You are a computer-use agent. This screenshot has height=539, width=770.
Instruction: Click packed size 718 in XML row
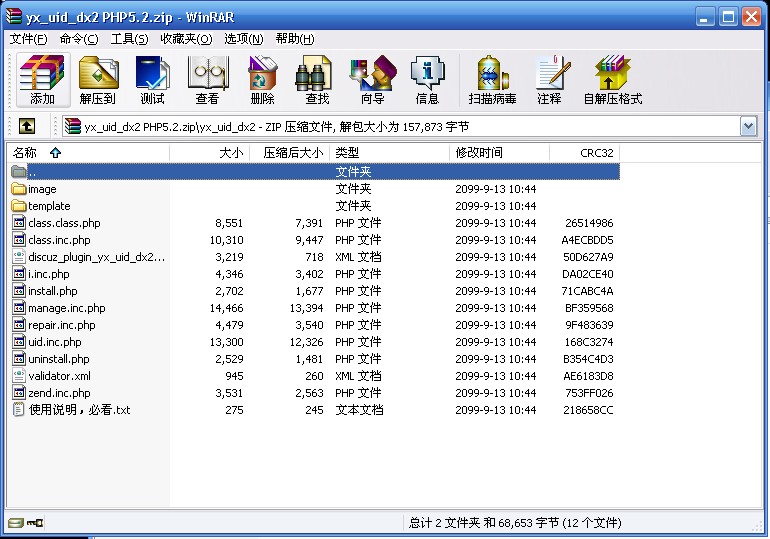point(314,257)
